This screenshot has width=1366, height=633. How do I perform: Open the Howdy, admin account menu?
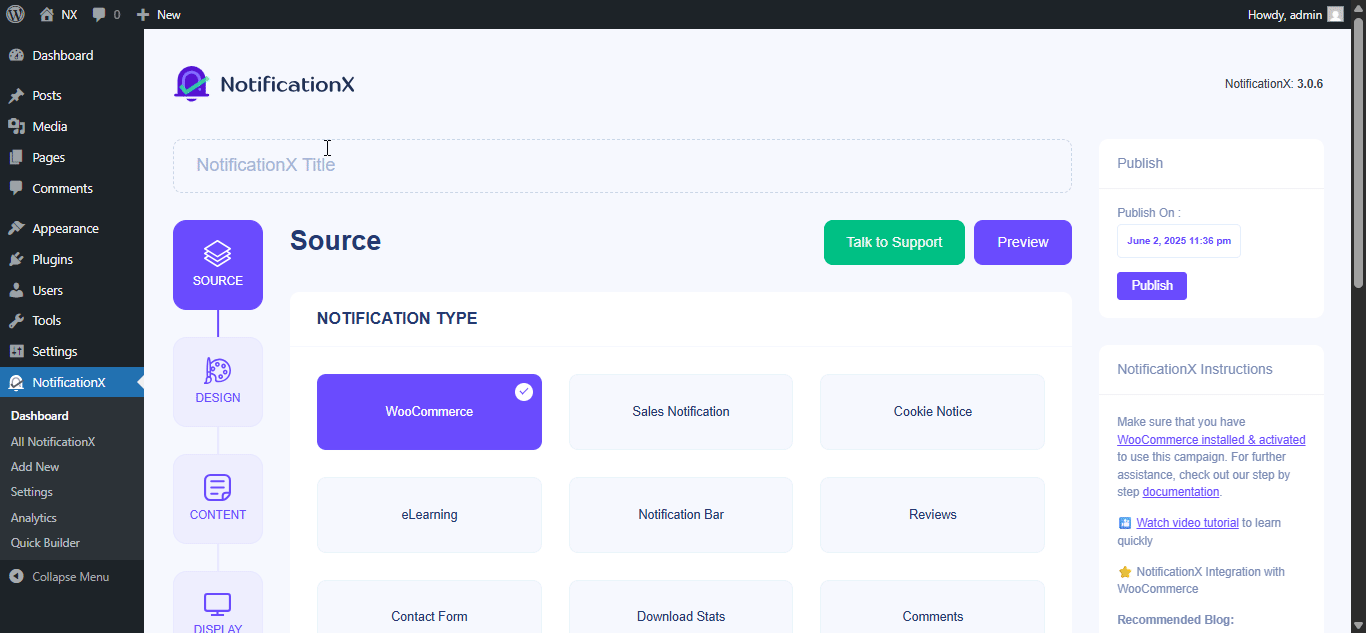[1295, 15]
